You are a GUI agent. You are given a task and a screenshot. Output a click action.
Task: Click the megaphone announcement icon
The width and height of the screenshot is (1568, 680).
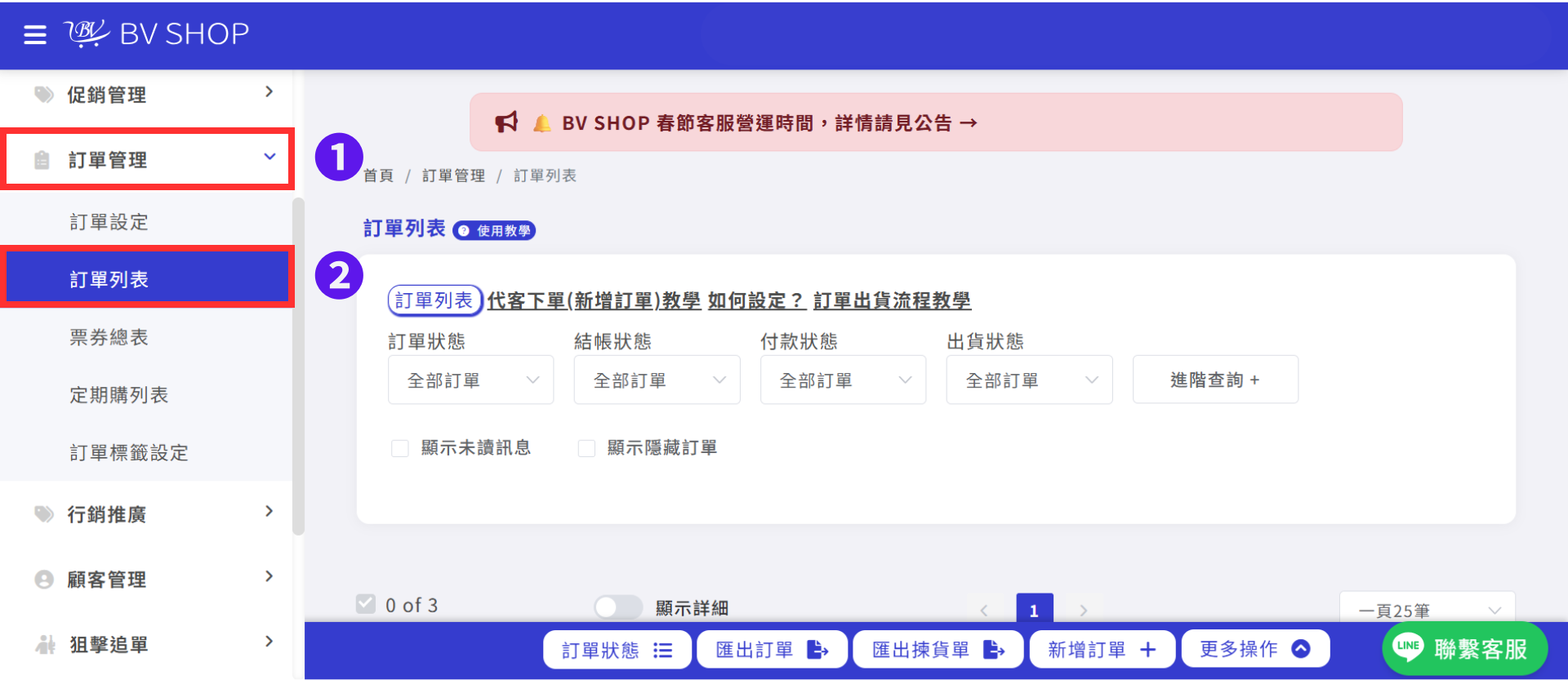506,122
